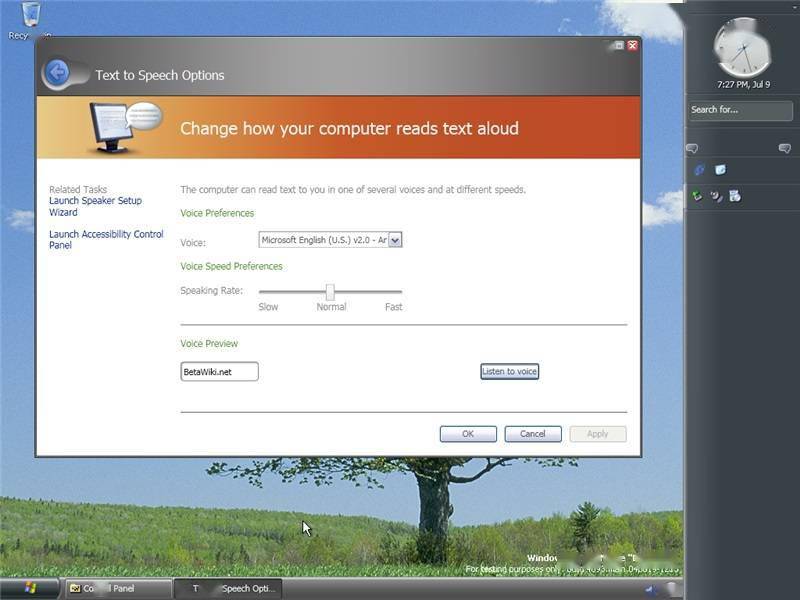This screenshot has width=800, height=600.
Task: Click the OK button
Action: pos(467,433)
